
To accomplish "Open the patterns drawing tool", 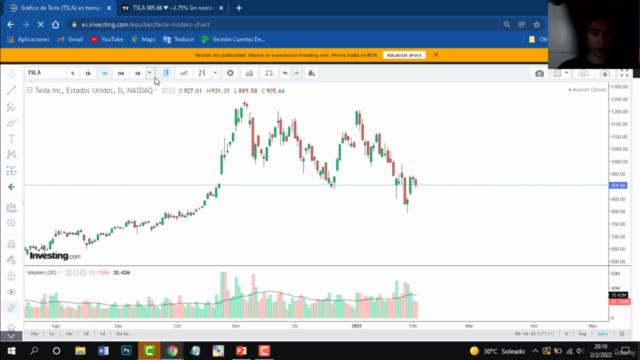I will point(11,154).
